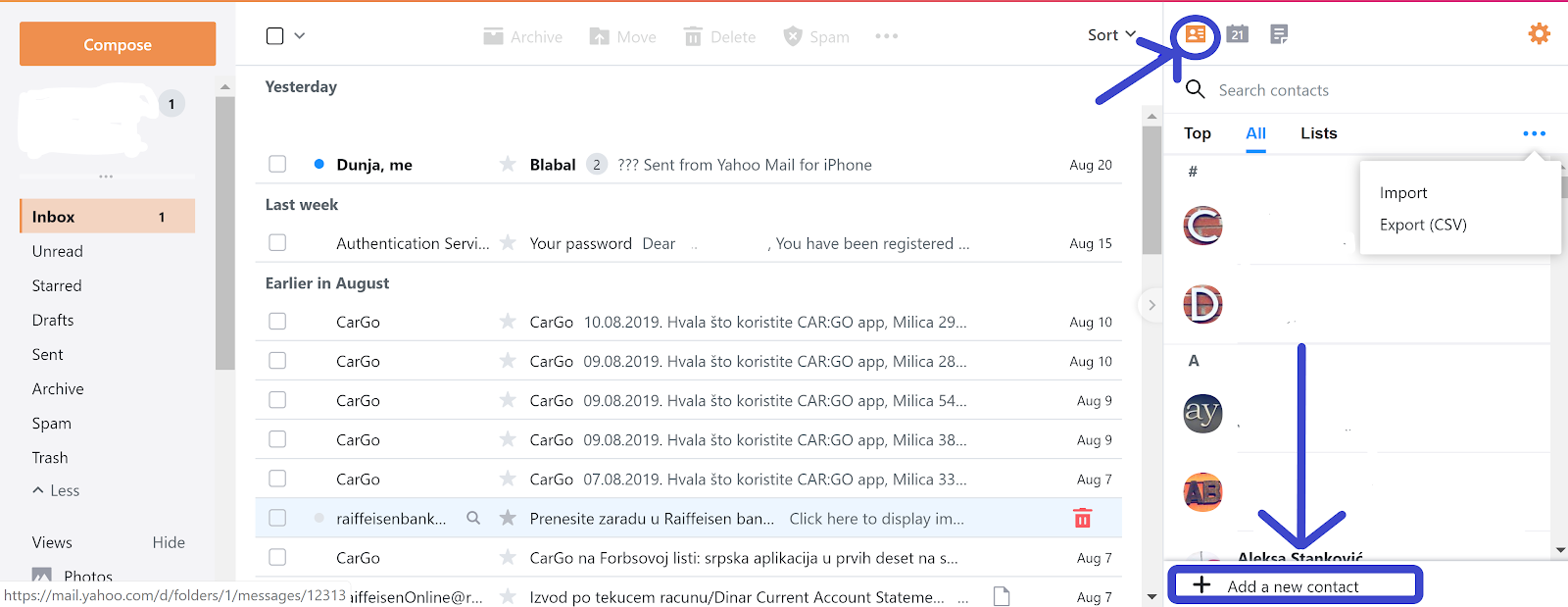Screen dimensions: 1568x607
Task: Open the Calendar panel icon
Action: click(x=1237, y=33)
